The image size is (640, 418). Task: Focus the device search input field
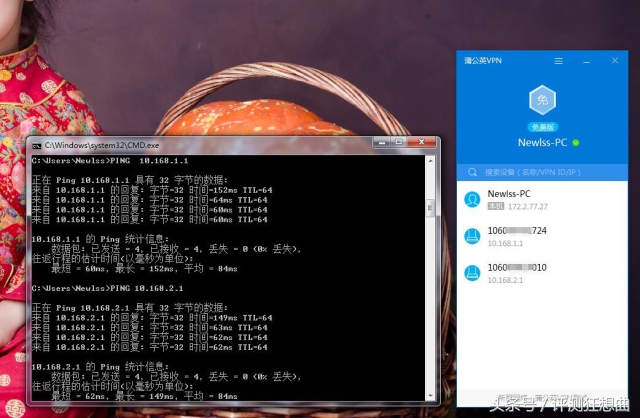[545, 172]
